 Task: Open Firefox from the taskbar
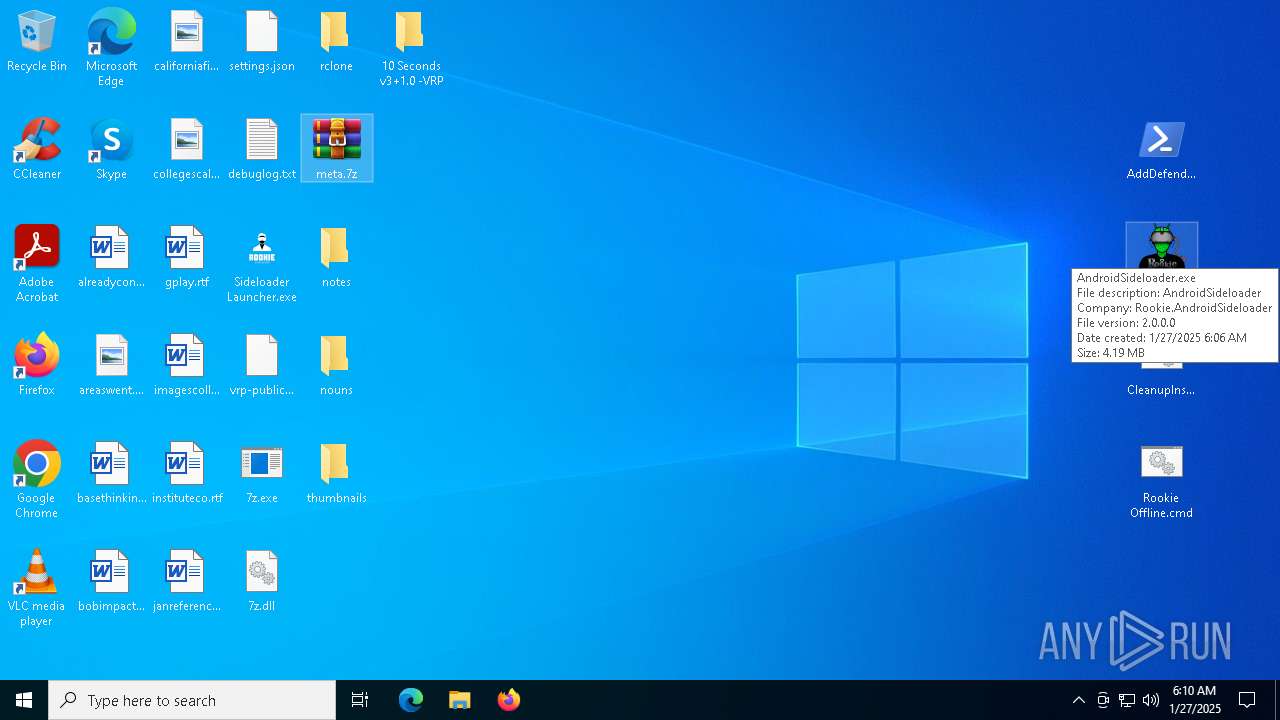click(x=509, y=700)
